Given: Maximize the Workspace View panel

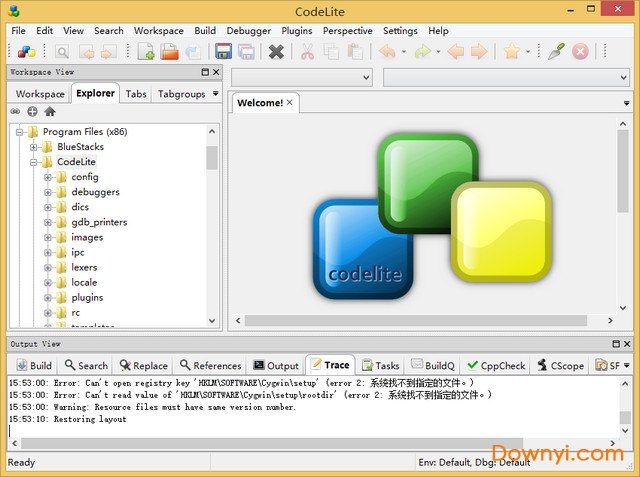Looking at the screenshot, I should (204, 73).
